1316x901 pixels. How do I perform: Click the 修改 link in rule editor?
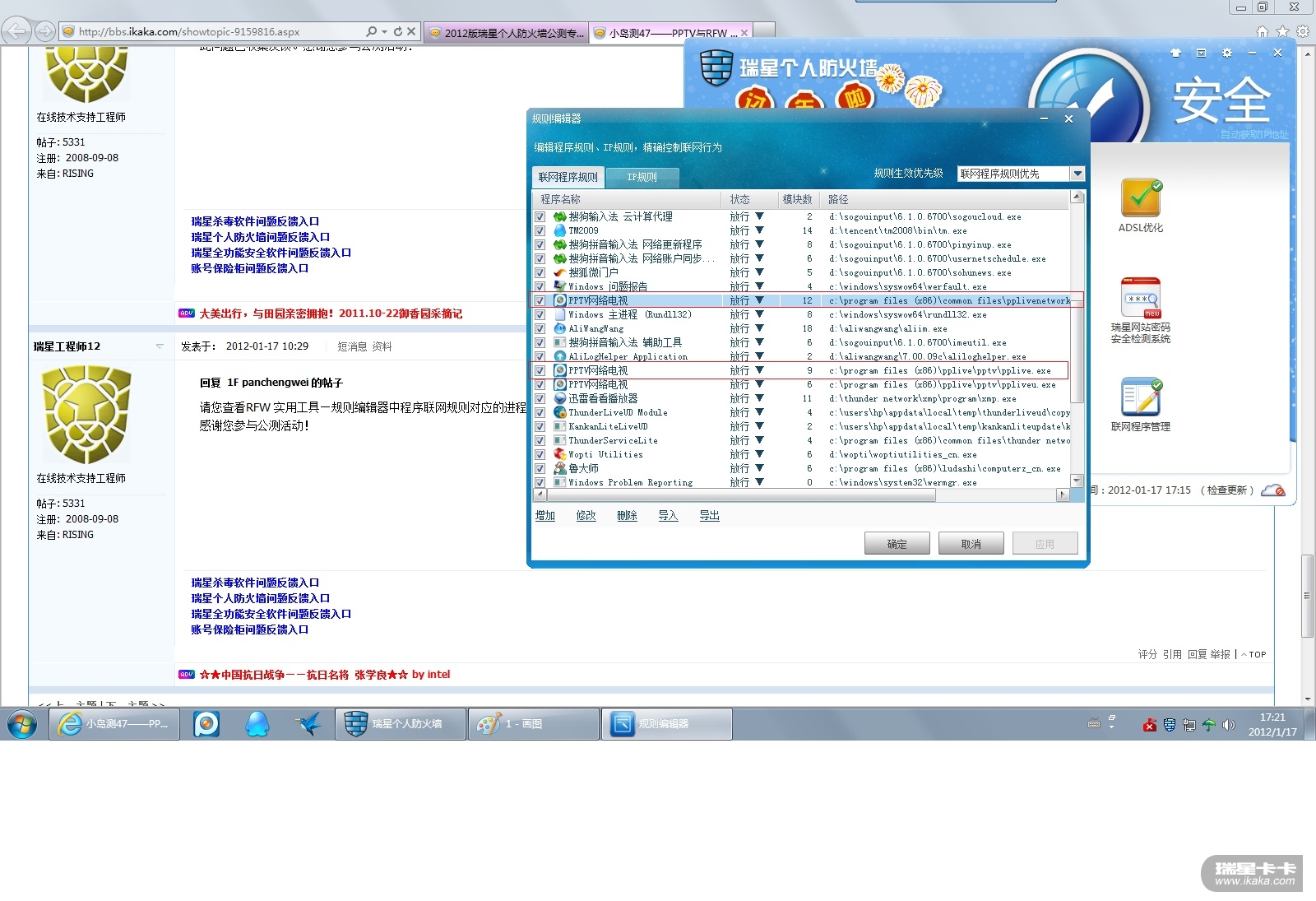586,516
